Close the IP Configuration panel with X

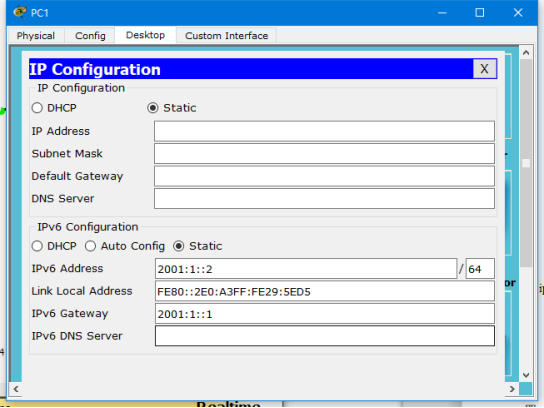tap(484, 69)
